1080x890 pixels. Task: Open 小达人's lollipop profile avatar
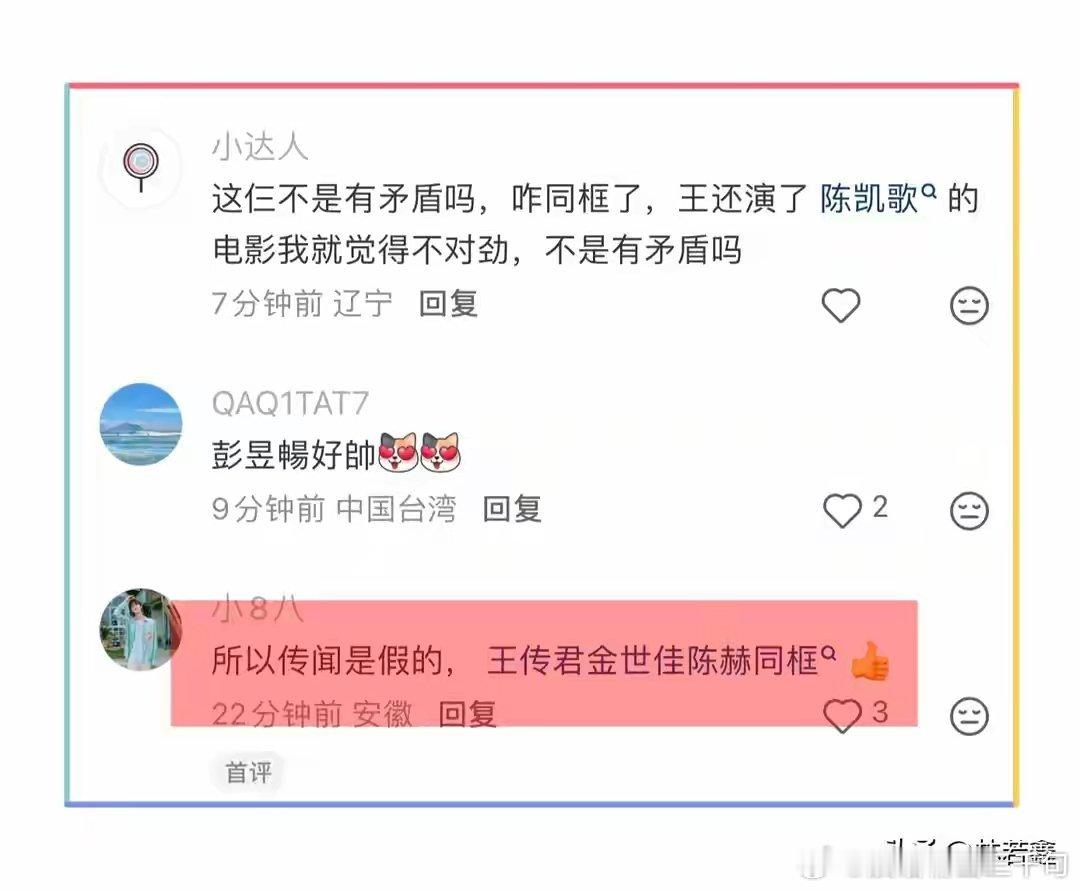[x=141, y=167]
